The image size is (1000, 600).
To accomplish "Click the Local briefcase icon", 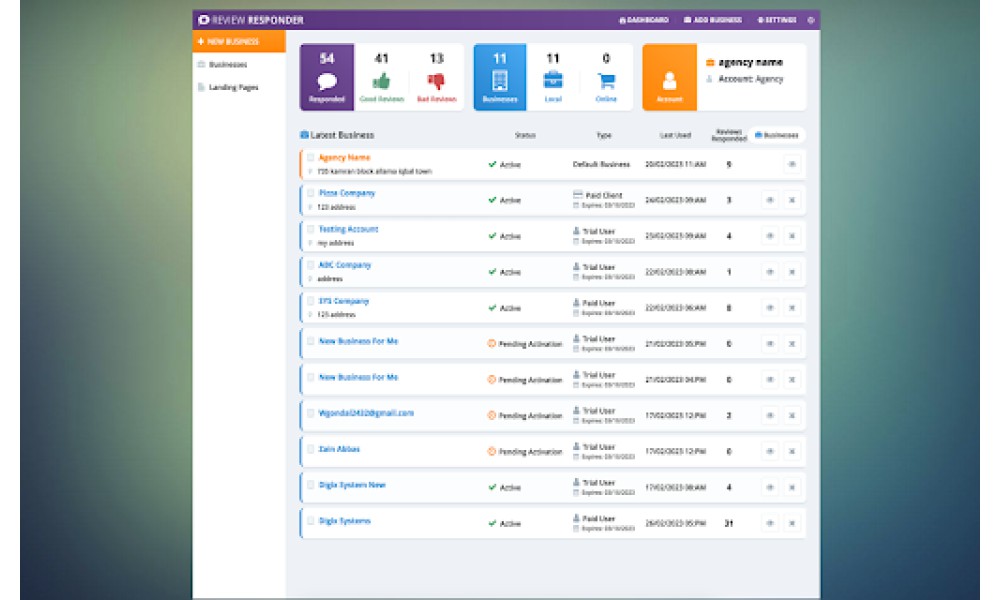I will click(553, 80).
